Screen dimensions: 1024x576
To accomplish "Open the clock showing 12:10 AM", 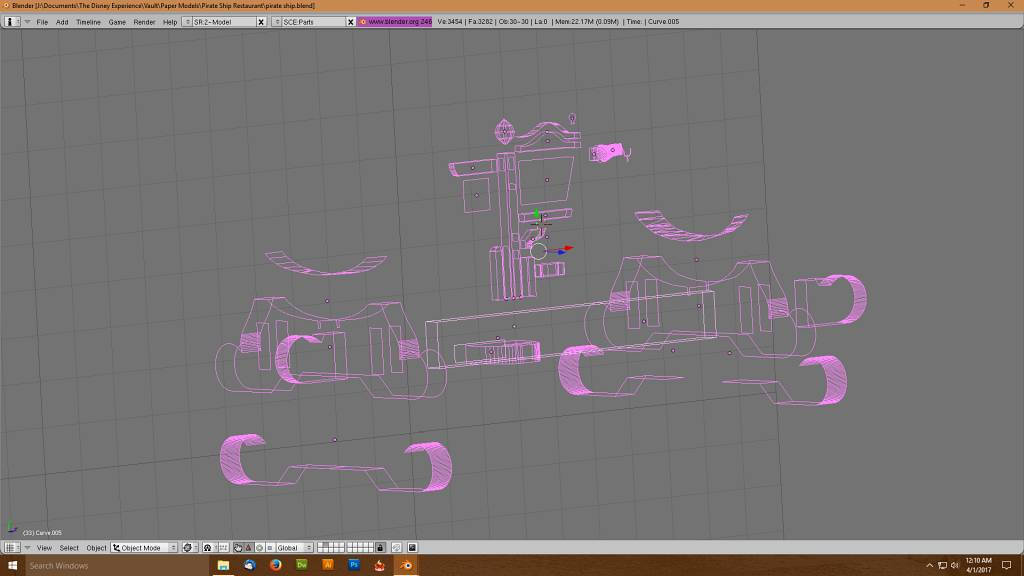I will click(x=978, y=566).
